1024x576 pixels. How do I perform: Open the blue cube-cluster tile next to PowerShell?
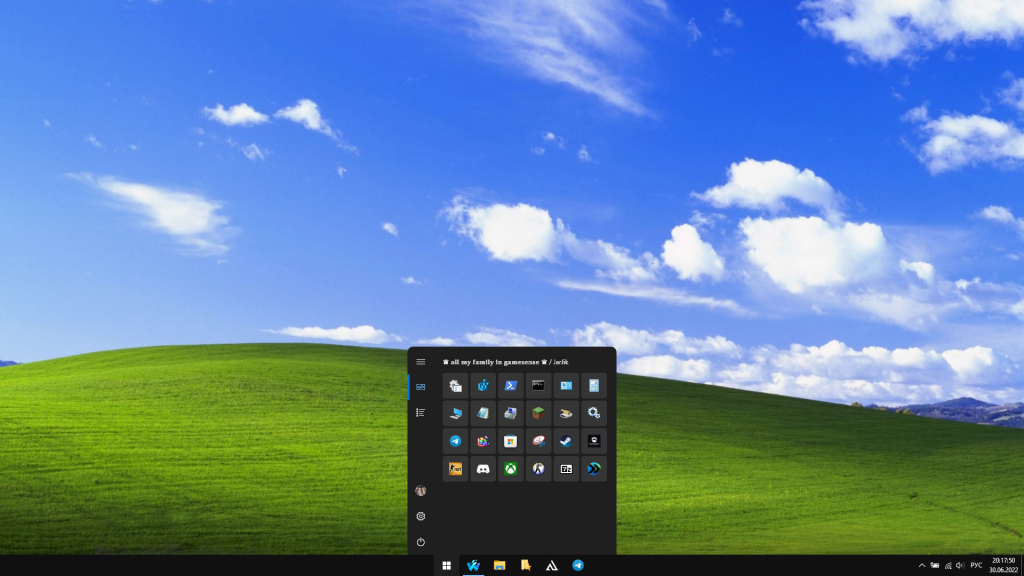pos(483,386)
